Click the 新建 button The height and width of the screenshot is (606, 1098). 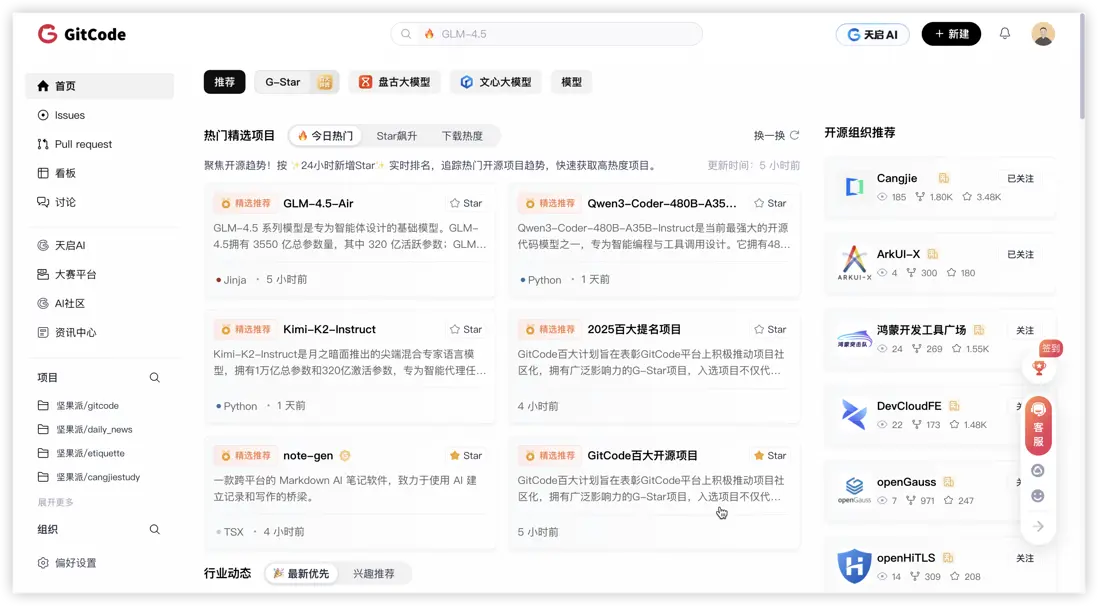[951, 34]
